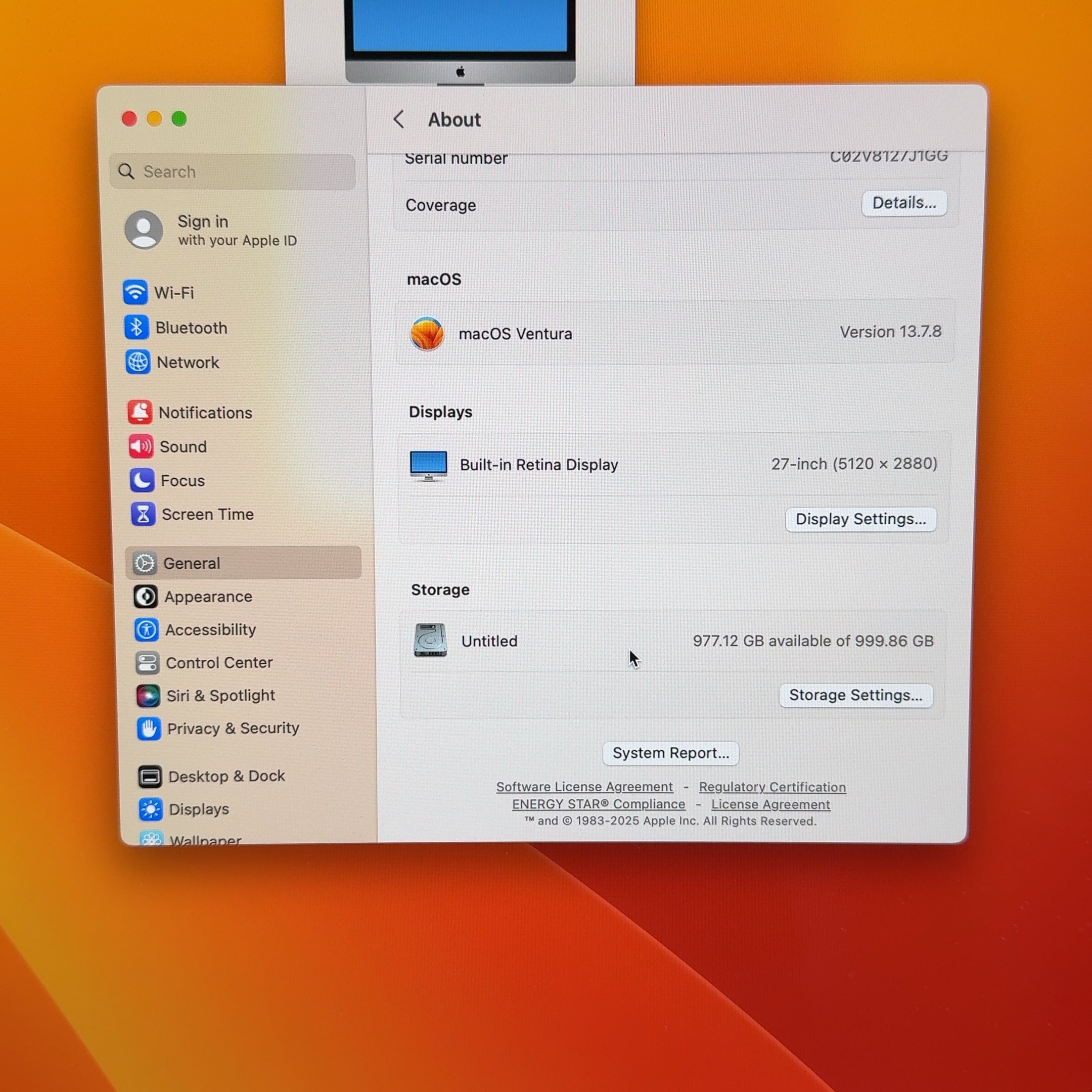This screenshot has width=1092, height=1092.
Task: Select Screen Time hourglass icon
Action: pyautogui.click(x=143, y=514)
